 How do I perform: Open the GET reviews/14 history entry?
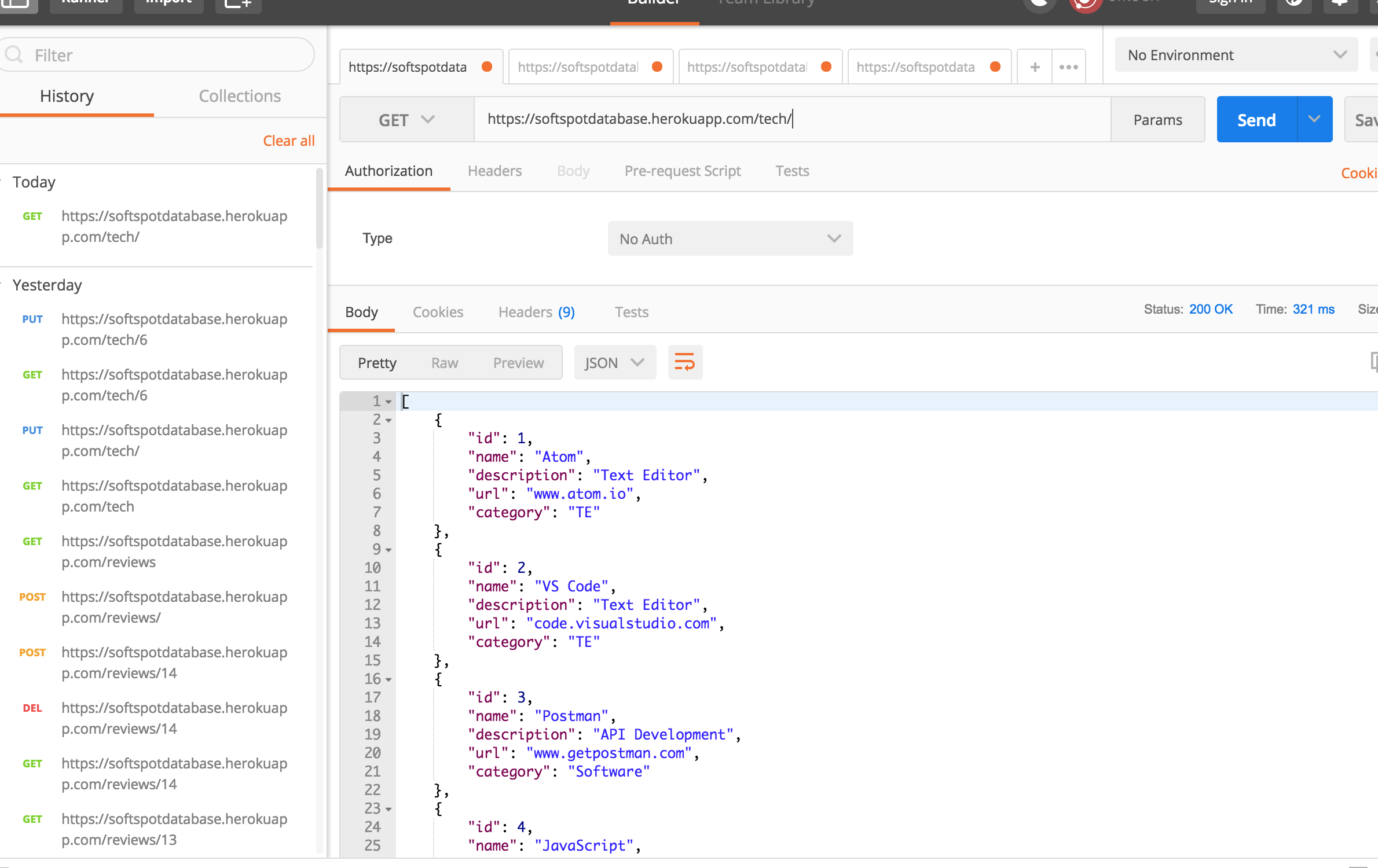pyautogui.click(x=156, y=774)
